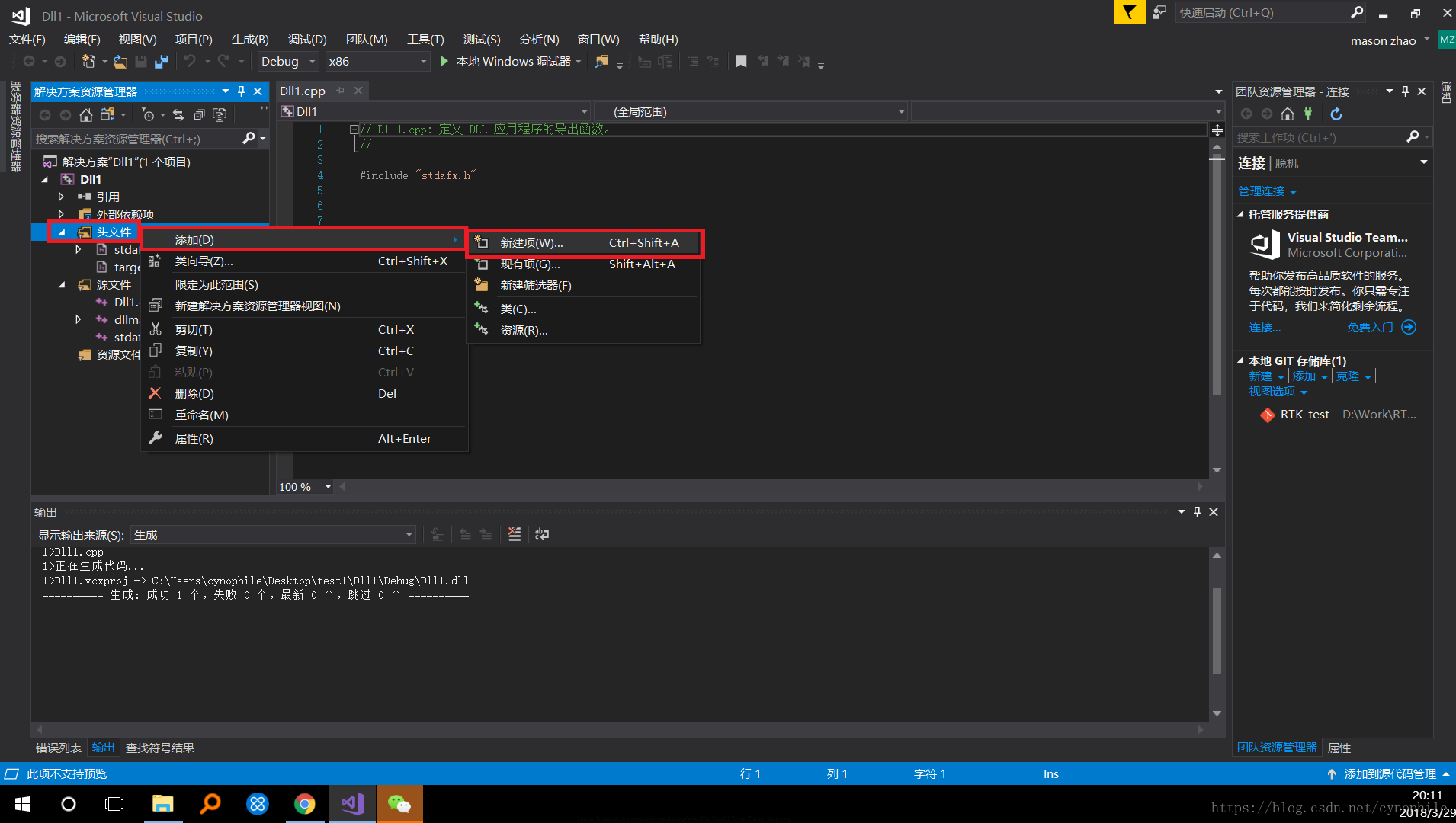The image size is (1456, 823).
Task: Choose 现有项(G)... from the submenu
Action: click(x=584, y=264)
